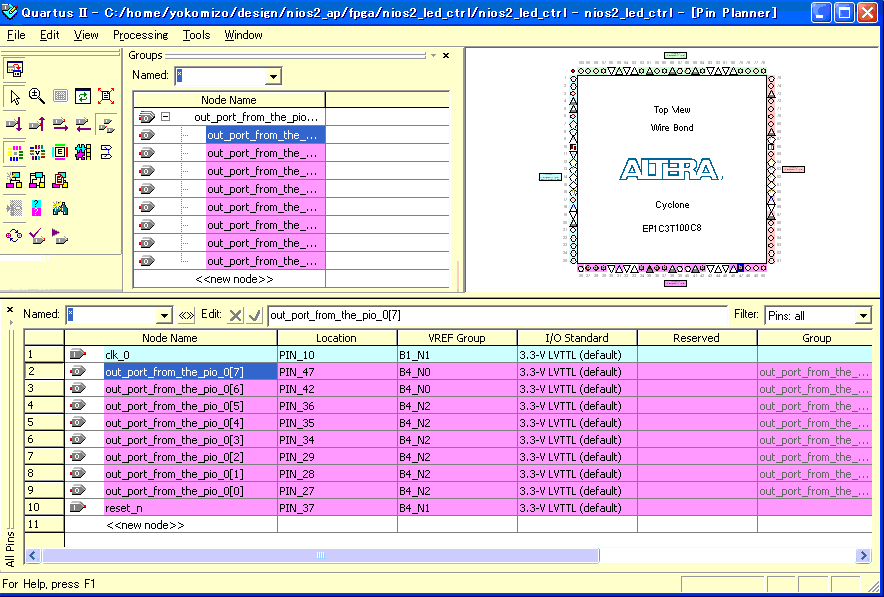
Task: Click the hierarchy icon with yellow spark
Action: click(14, 180)
